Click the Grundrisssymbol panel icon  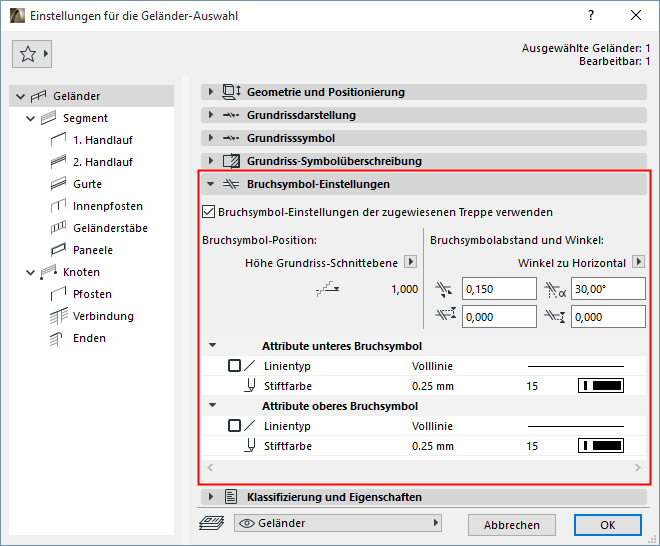pyautogui.click(x=231, y=138)
